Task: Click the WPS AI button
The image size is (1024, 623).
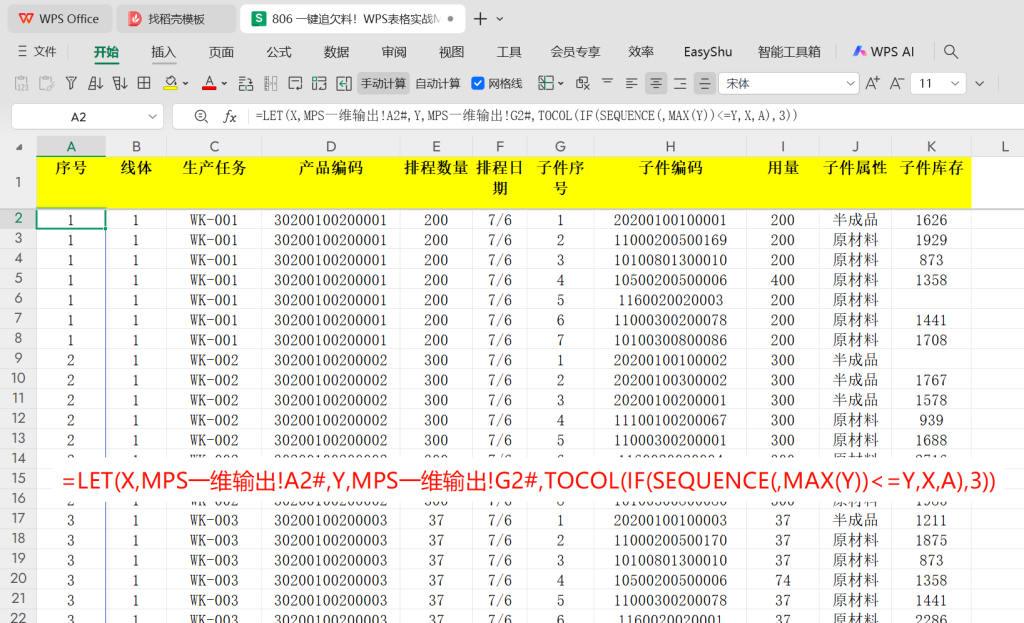Action: [x=884, y=52]
